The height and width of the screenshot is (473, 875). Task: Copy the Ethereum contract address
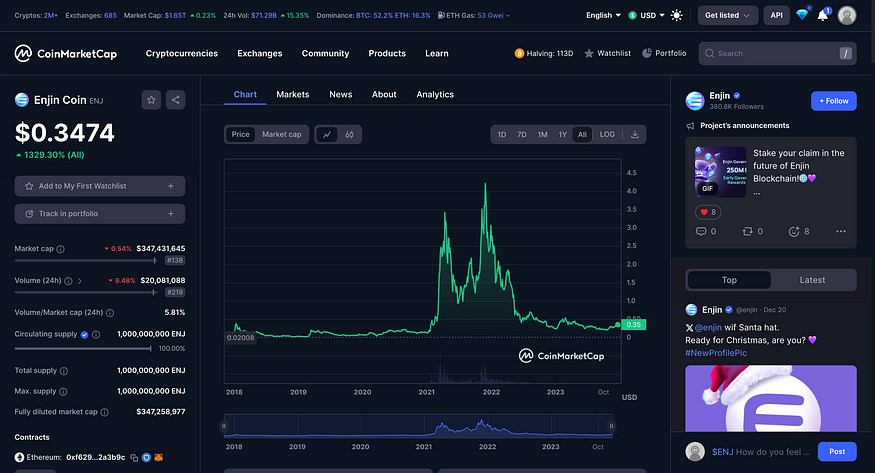tap(134, 458)
